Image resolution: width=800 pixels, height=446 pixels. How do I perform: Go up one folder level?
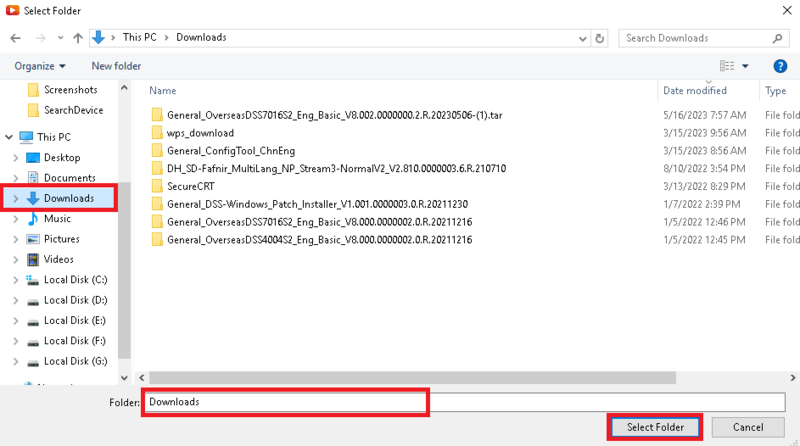78,38
